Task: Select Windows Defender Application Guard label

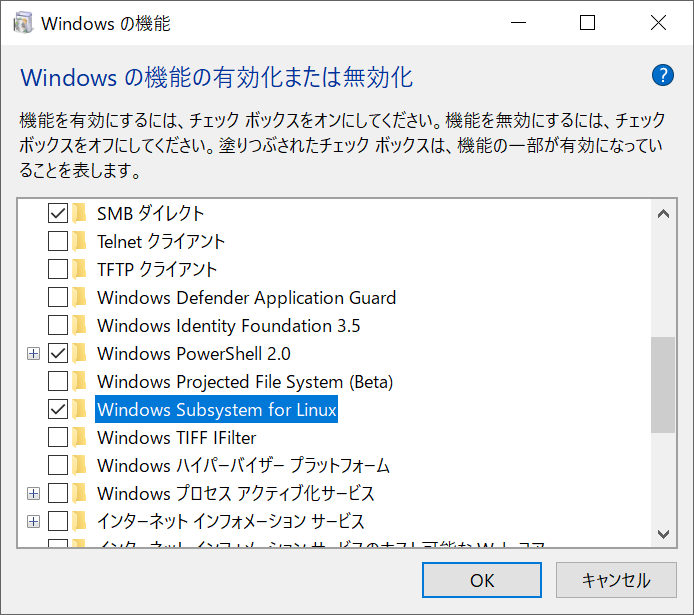Action: click(x=247, y=297)
